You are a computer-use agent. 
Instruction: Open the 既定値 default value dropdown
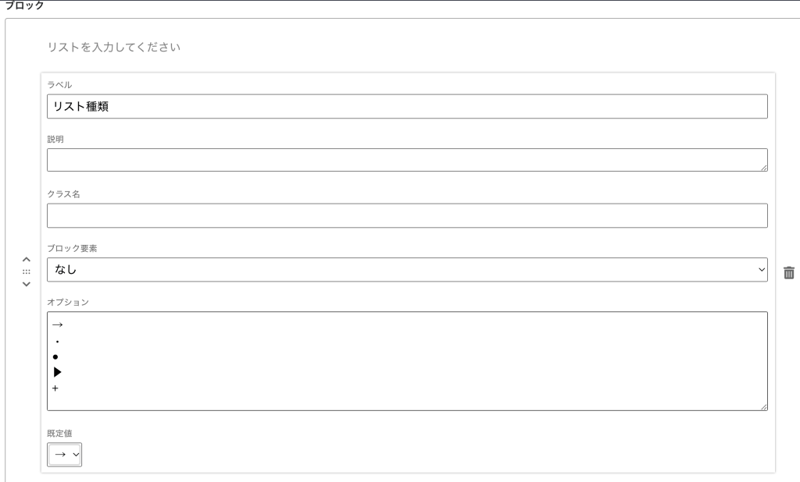point(64,455)
